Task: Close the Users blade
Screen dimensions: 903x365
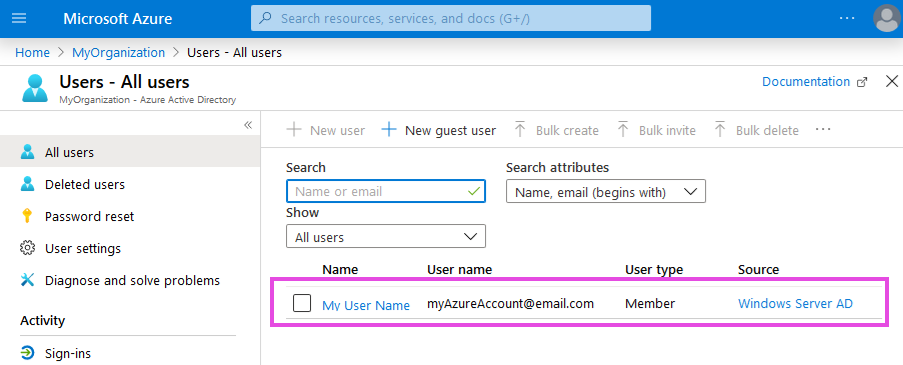Action: pyautogui.click(x=891, y=82)
